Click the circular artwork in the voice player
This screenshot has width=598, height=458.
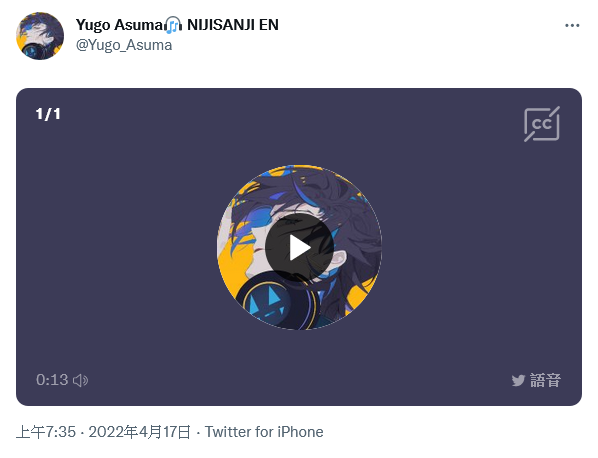point(299,247)
